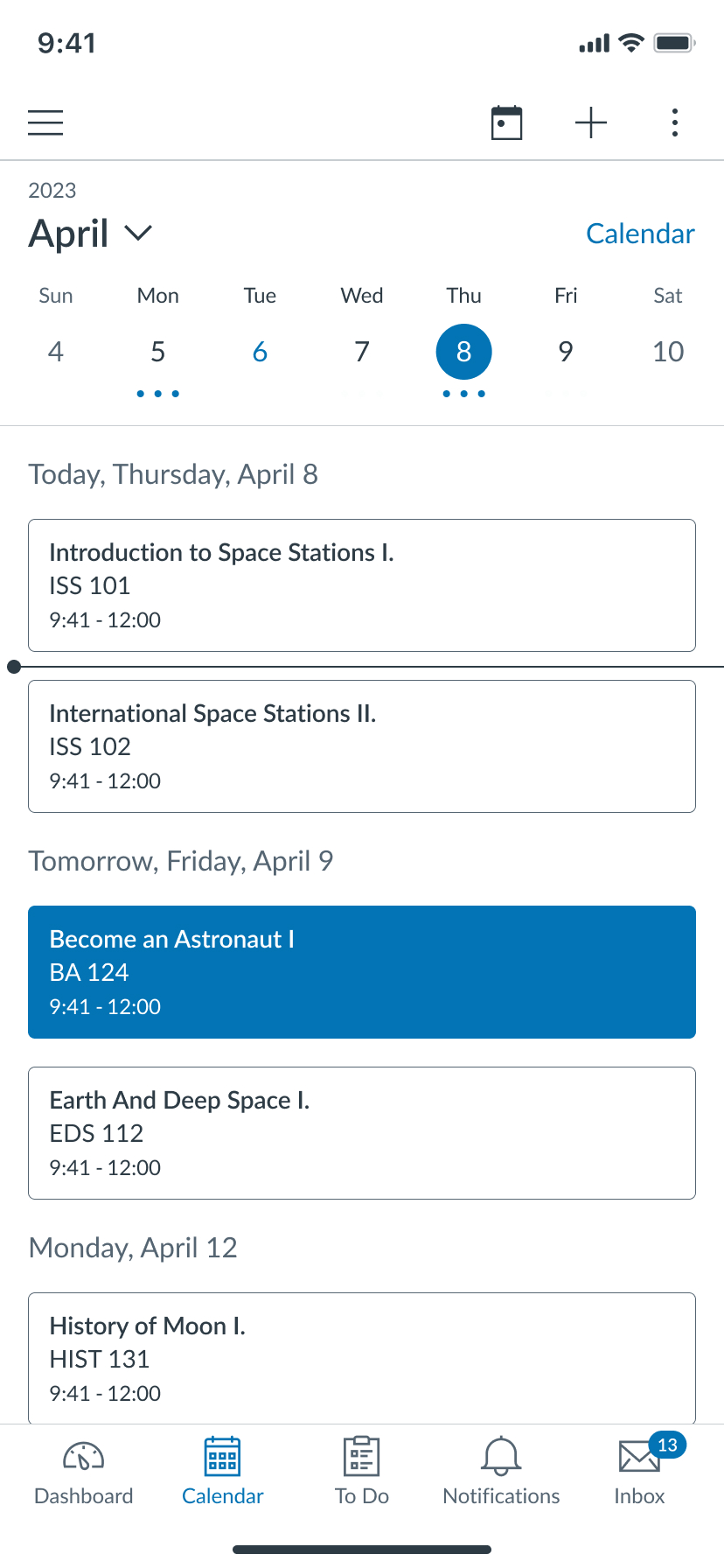
Task: Select the highlighted Thursday 8 date
Action: point(464,352)
